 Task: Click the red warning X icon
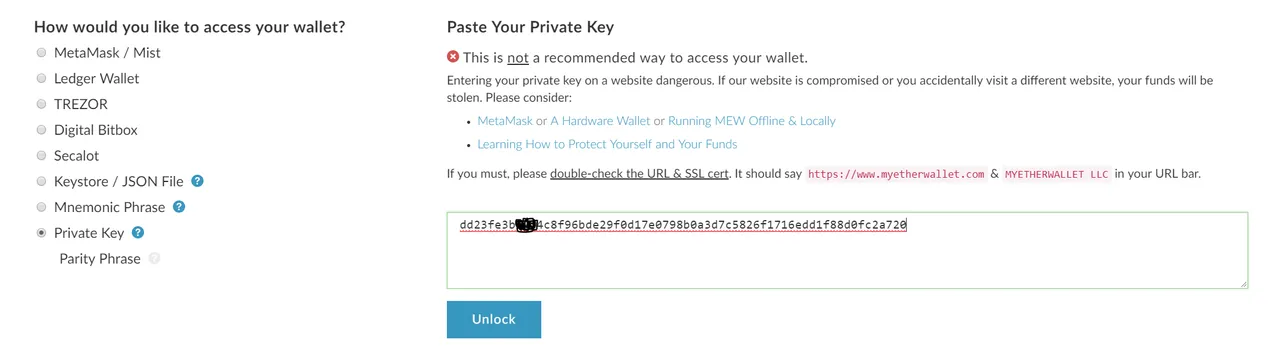point(453,57)
